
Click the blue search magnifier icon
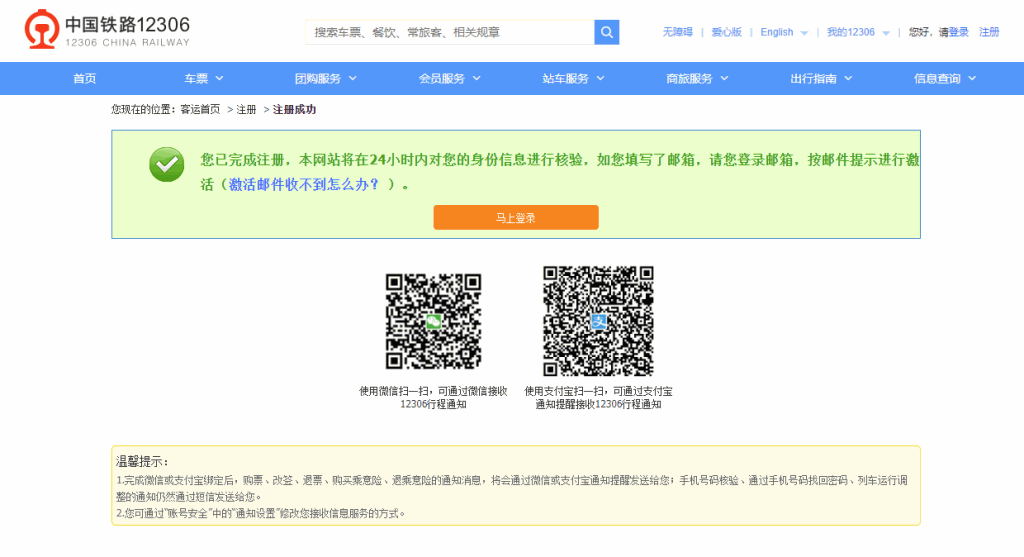coord(606,32)
